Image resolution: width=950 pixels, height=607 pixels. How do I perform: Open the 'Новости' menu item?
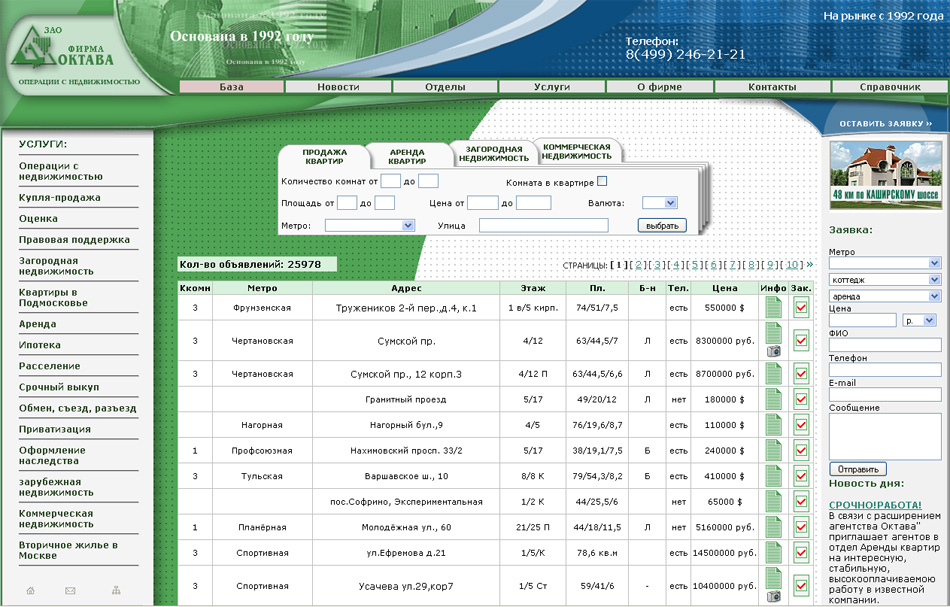[338, 87]
